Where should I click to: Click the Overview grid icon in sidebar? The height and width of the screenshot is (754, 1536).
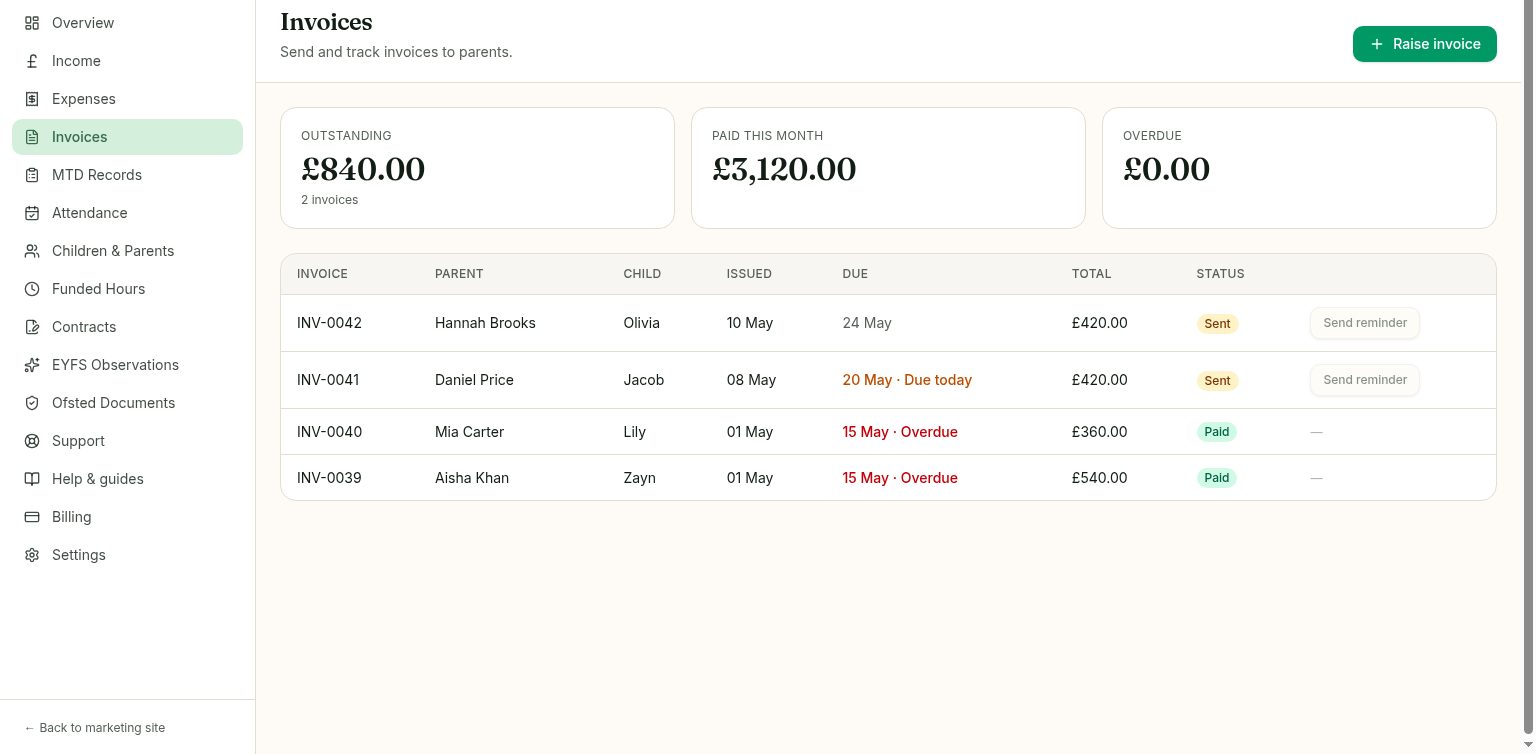(x=32, y=23)
